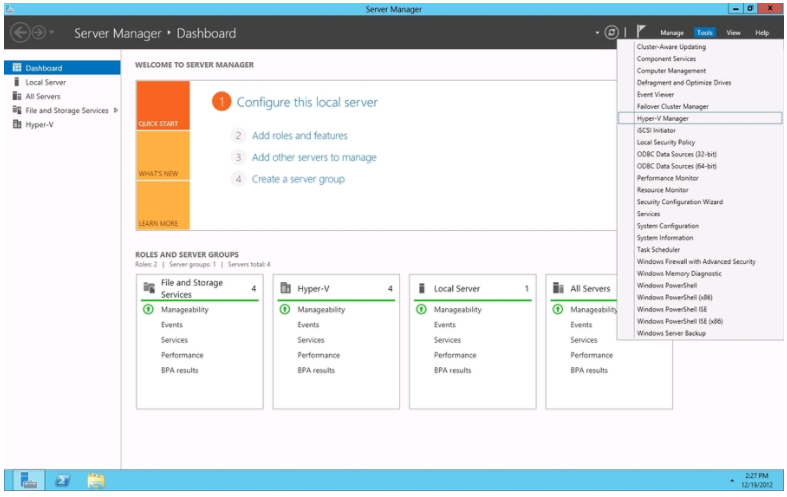Click the Dashboard icon in sidebar

coord(17,67)
